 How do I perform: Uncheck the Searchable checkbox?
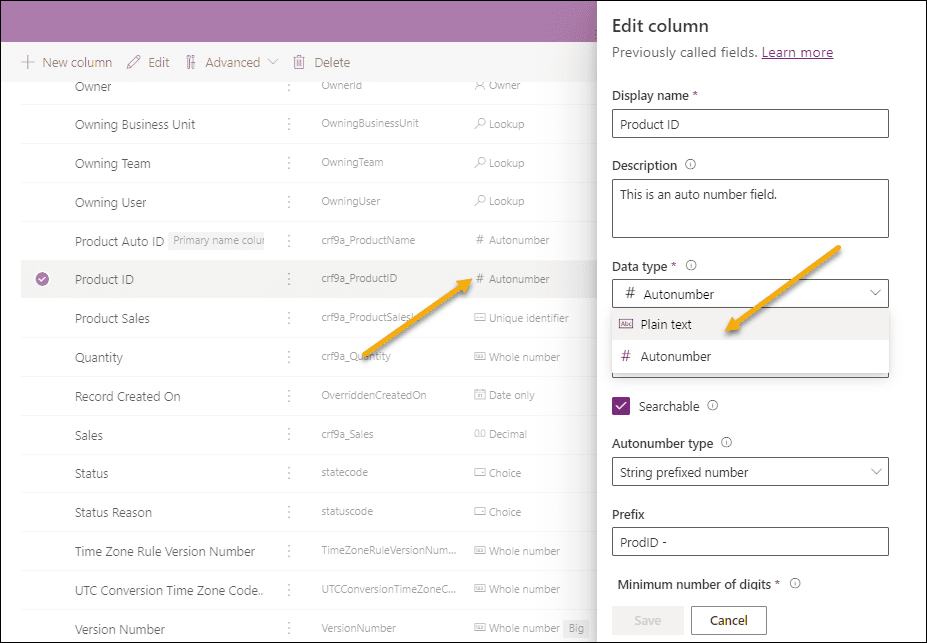(621, 406)
